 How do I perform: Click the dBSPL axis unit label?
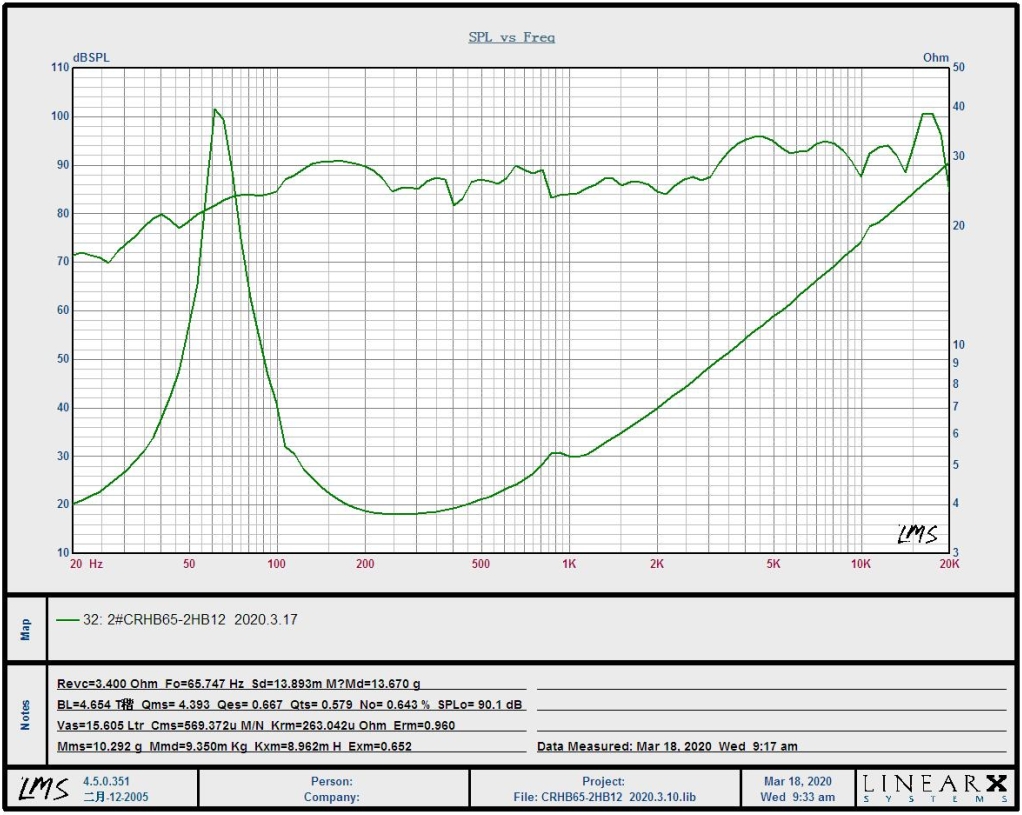(91, 57)
